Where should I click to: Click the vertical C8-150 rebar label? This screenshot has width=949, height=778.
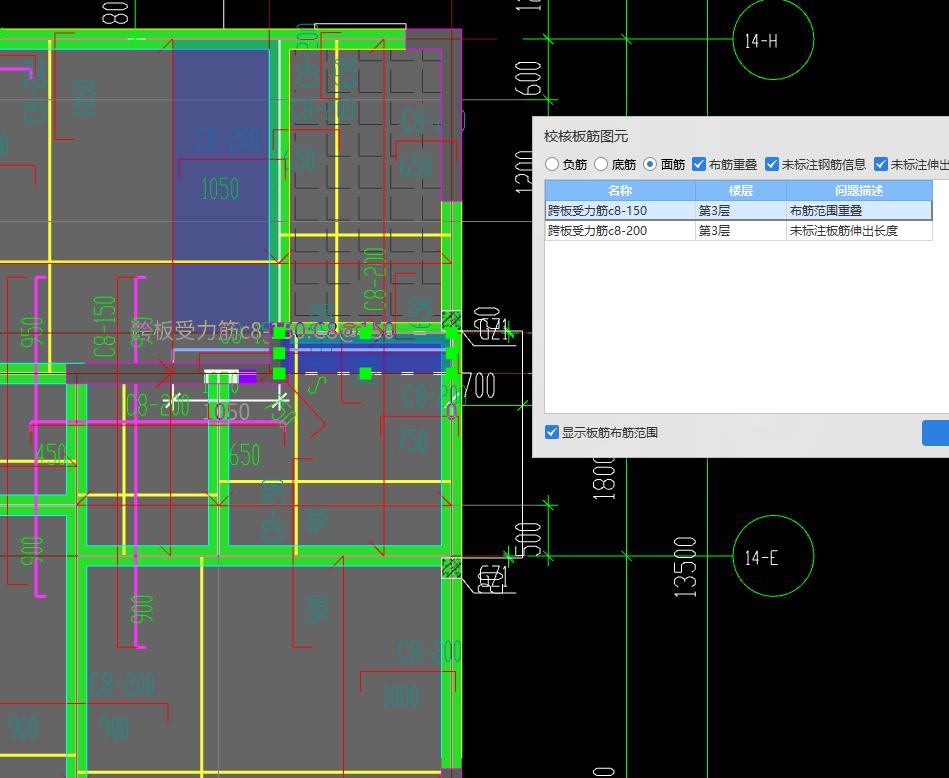coord(104,326)
